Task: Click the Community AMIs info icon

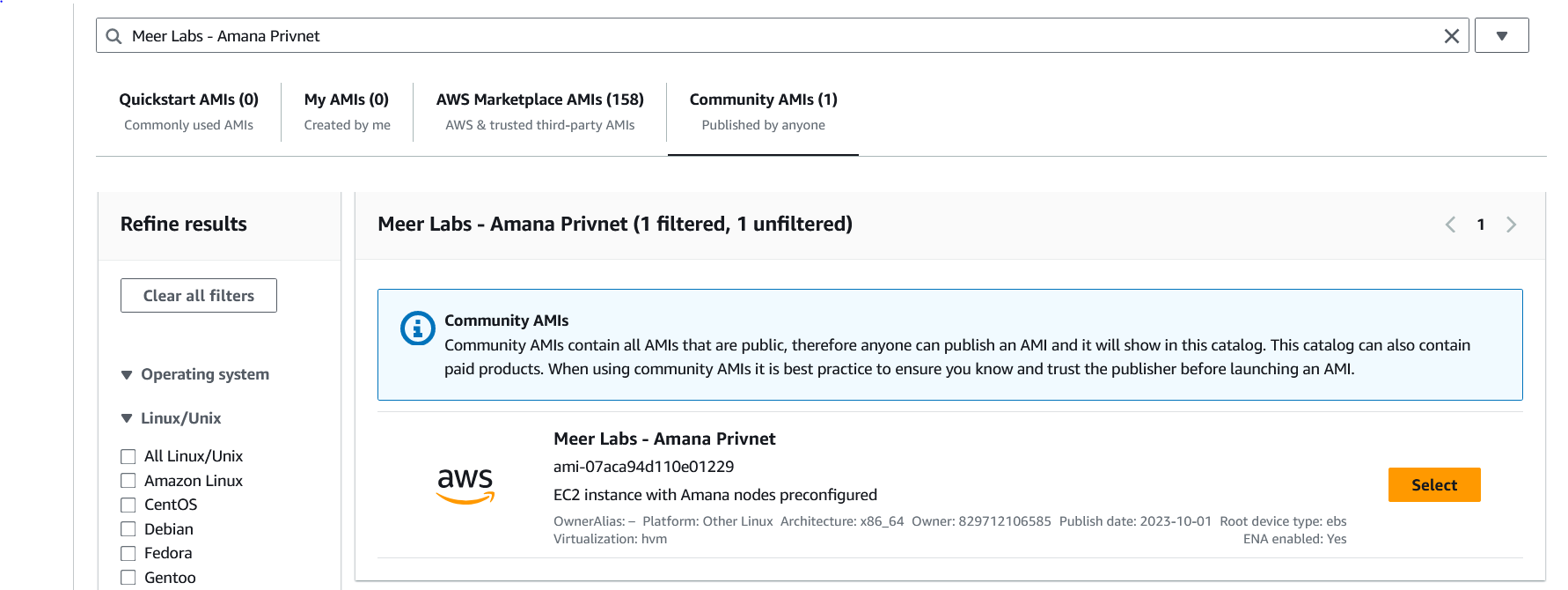Action: click(417, 328)
